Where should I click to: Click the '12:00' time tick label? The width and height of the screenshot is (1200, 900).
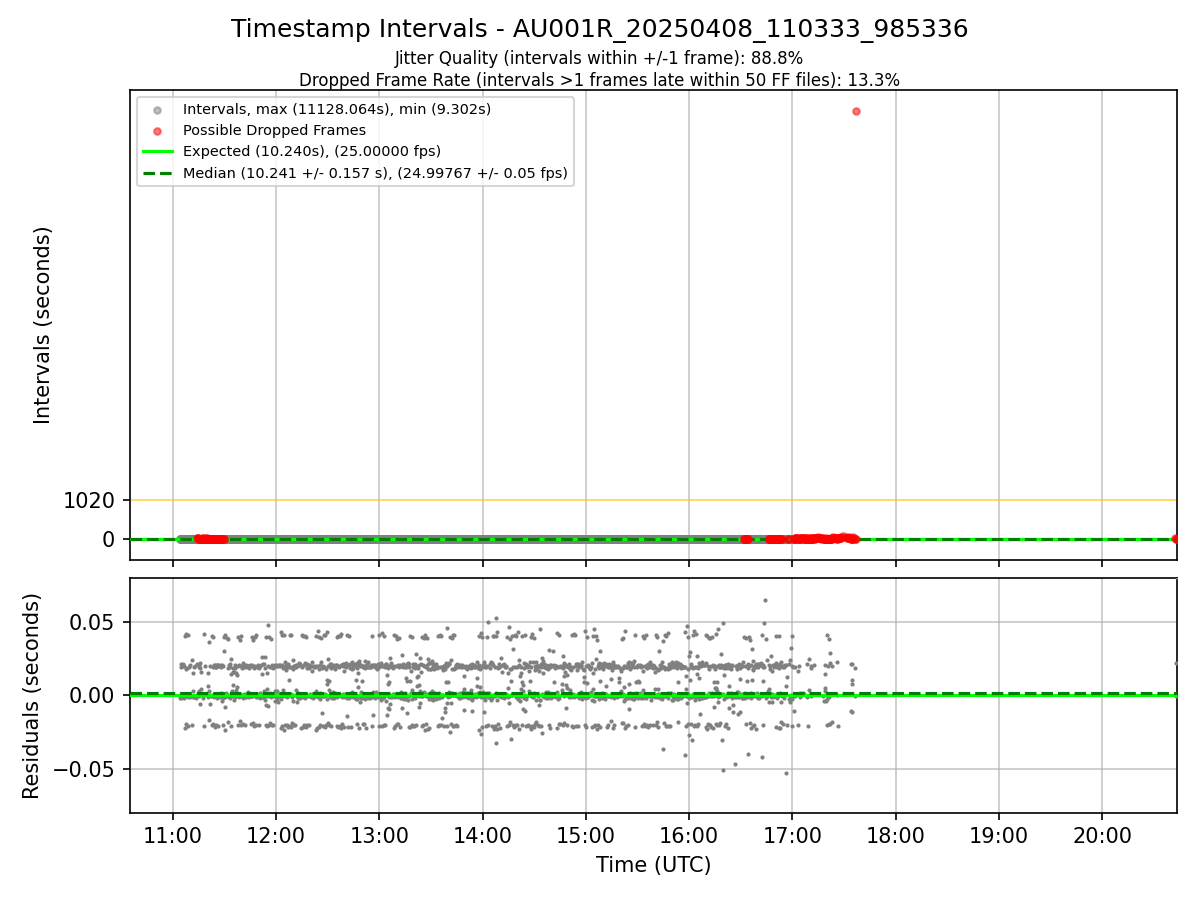coord(276,835)
